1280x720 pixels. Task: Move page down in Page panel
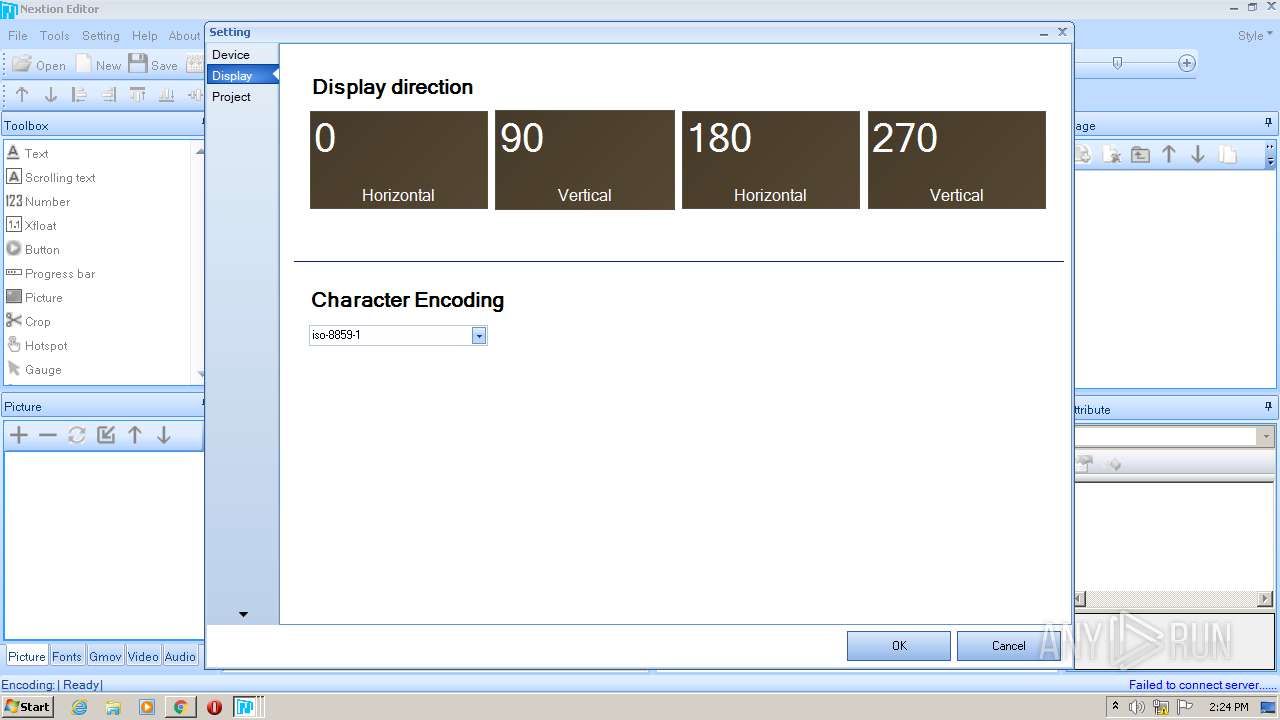pyautogui.click(x=1198, y=155)
